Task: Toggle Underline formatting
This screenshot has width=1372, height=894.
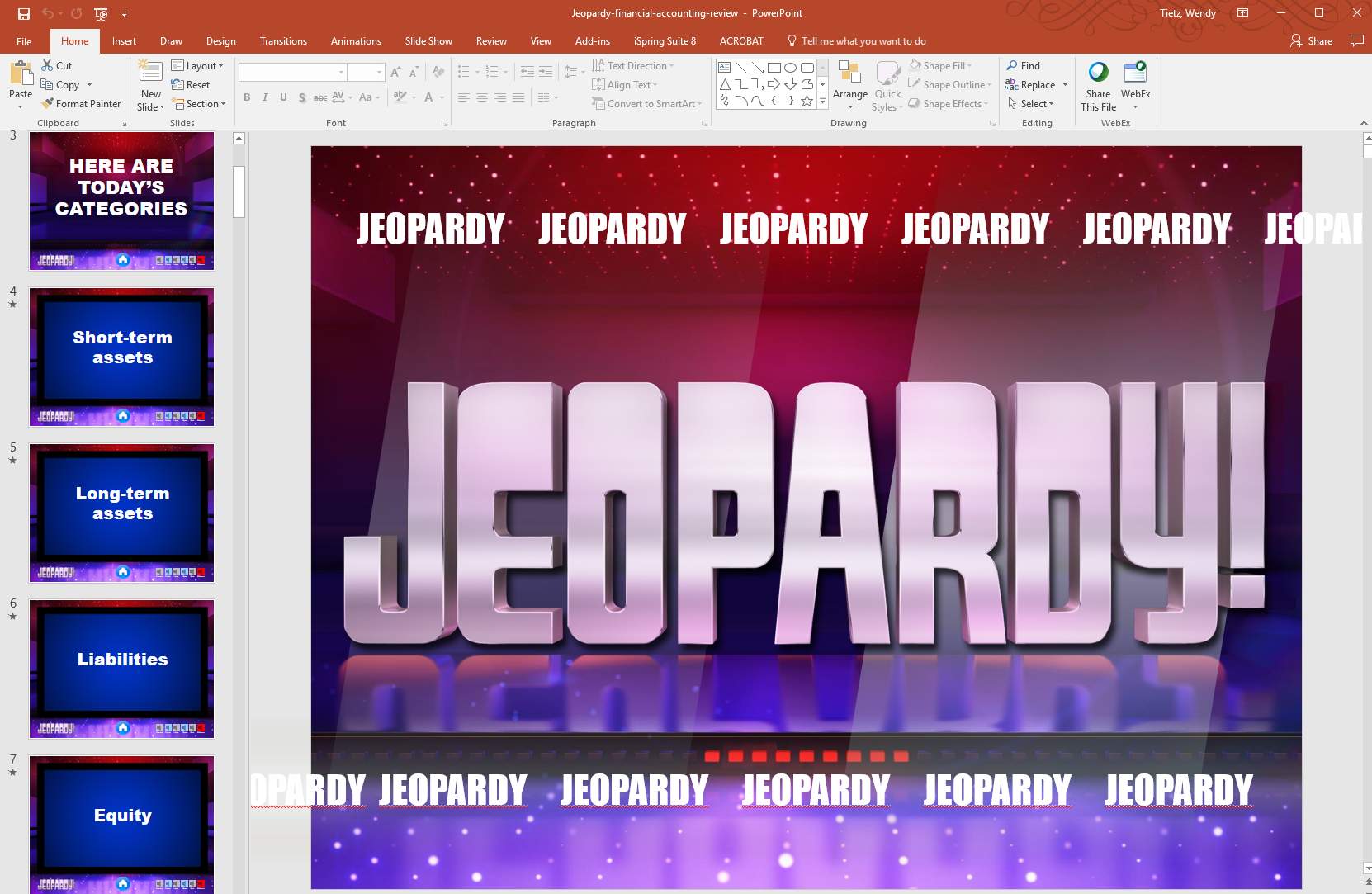Action: click(283, 97)
